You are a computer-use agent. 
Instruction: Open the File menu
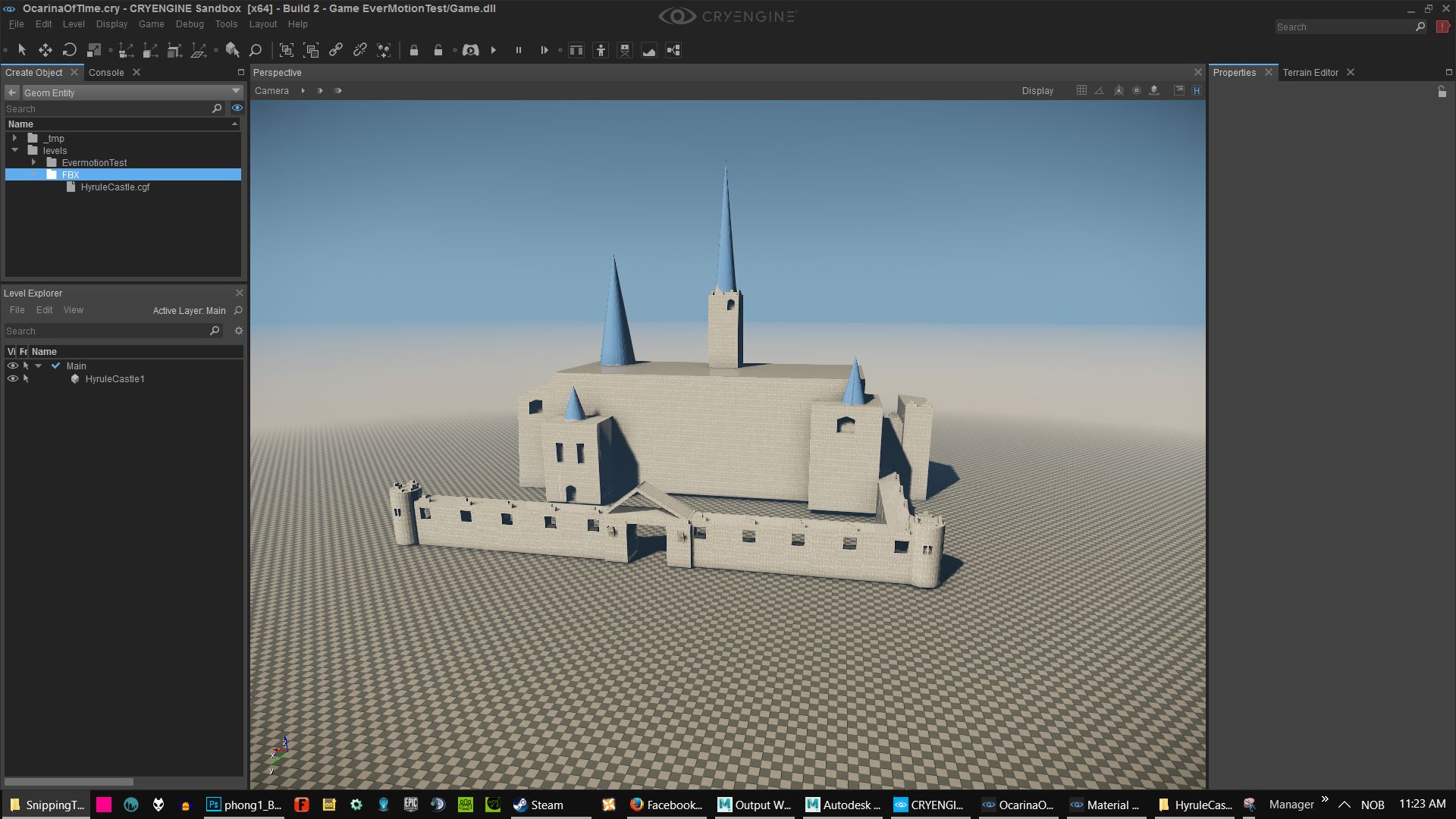pyautogui.click(x=16, y=24)
